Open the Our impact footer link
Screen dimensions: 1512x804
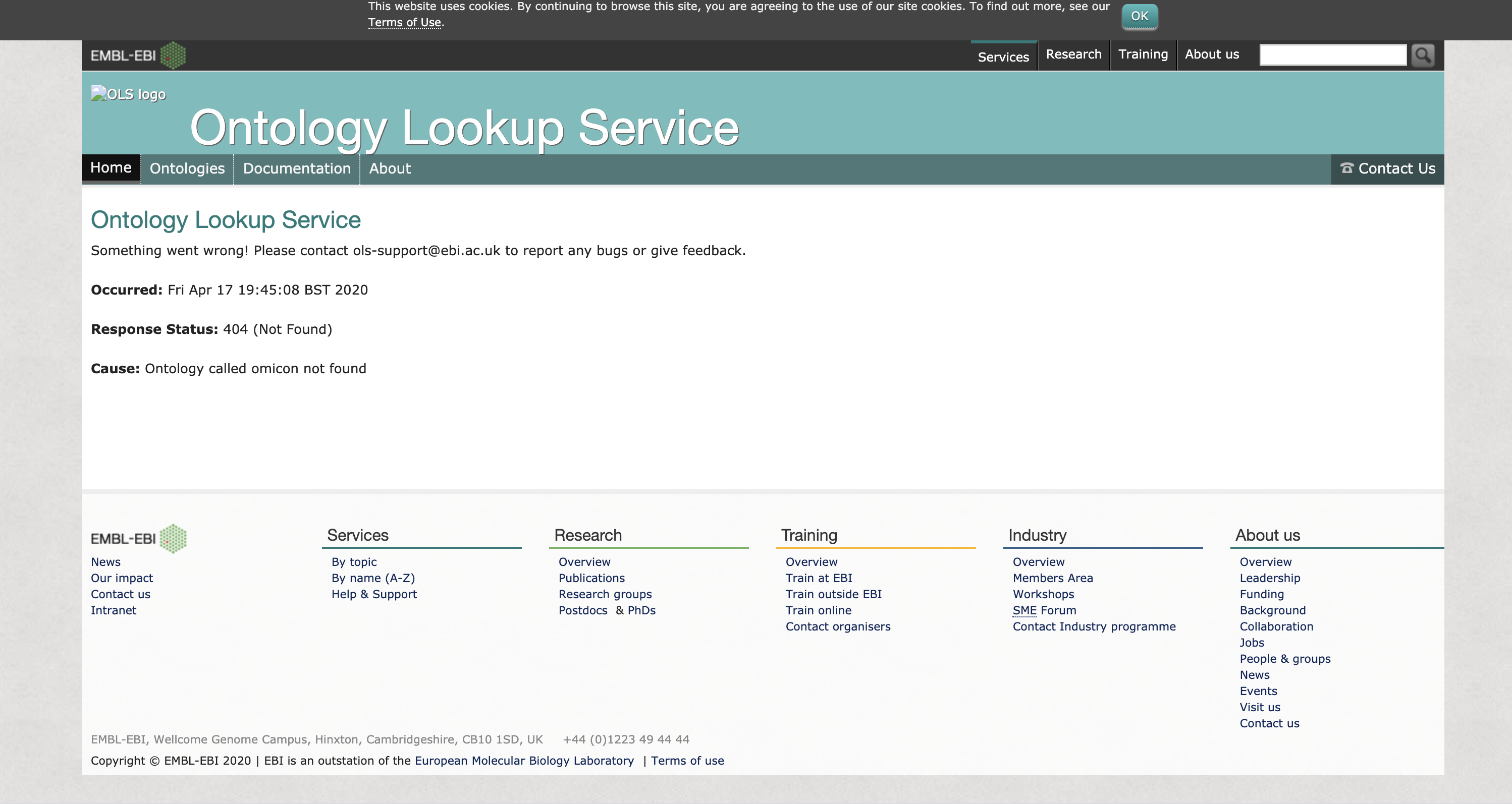click(122, 578)
